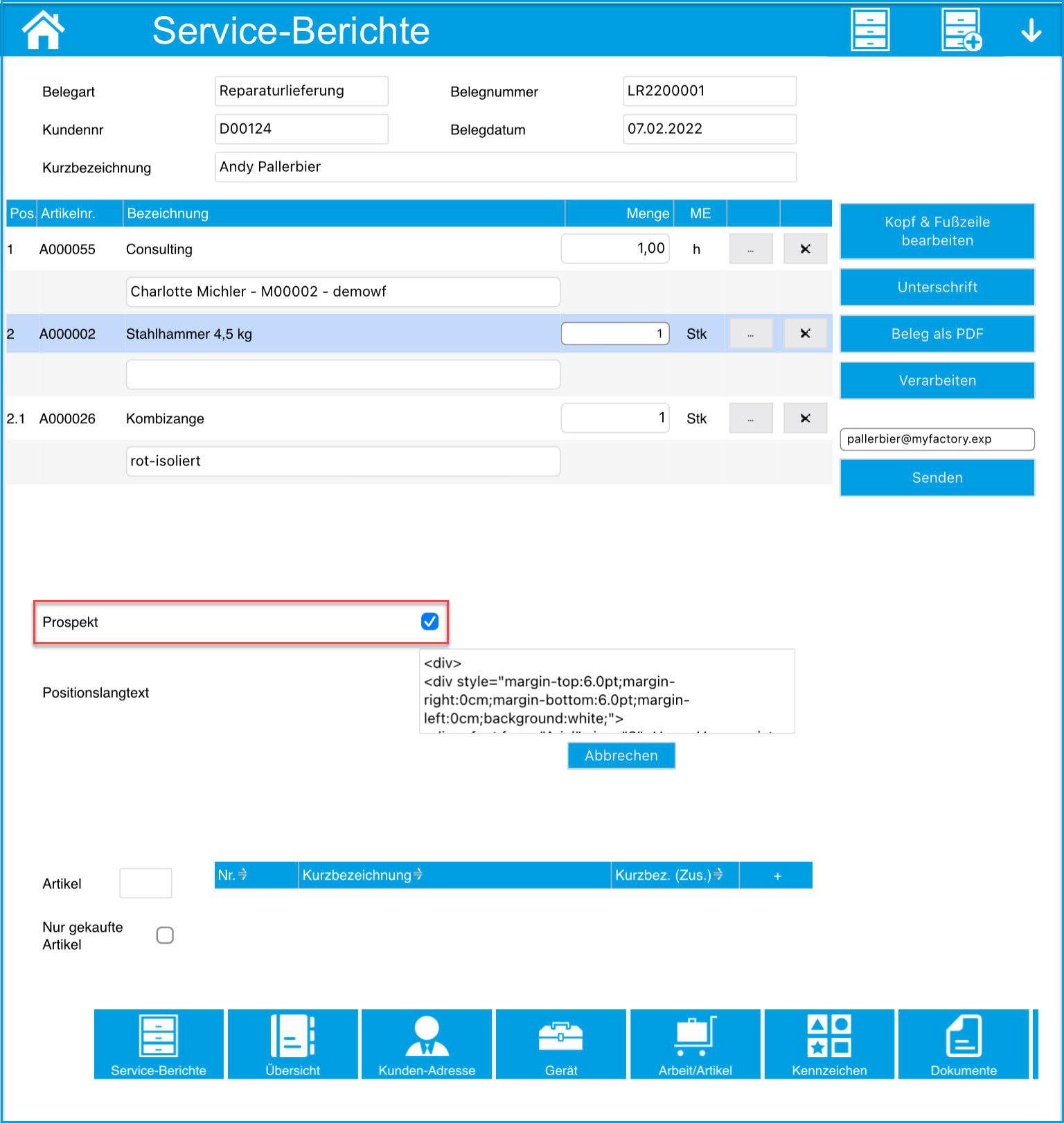Image resolution: width=1064 pixels, height=1123 pixels.
Task: Create new service report via plus icon
Action: [961, 30]
